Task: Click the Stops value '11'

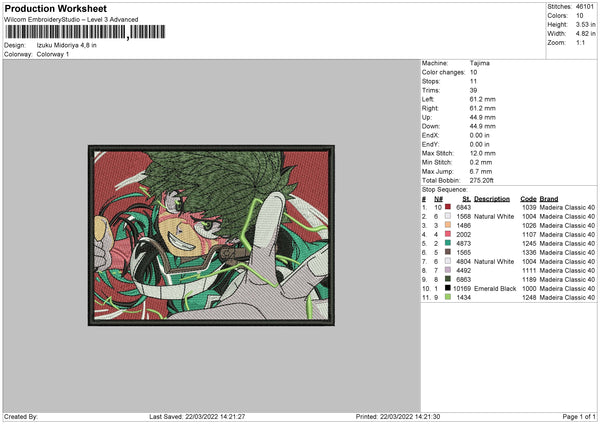Action: (473, 81)
